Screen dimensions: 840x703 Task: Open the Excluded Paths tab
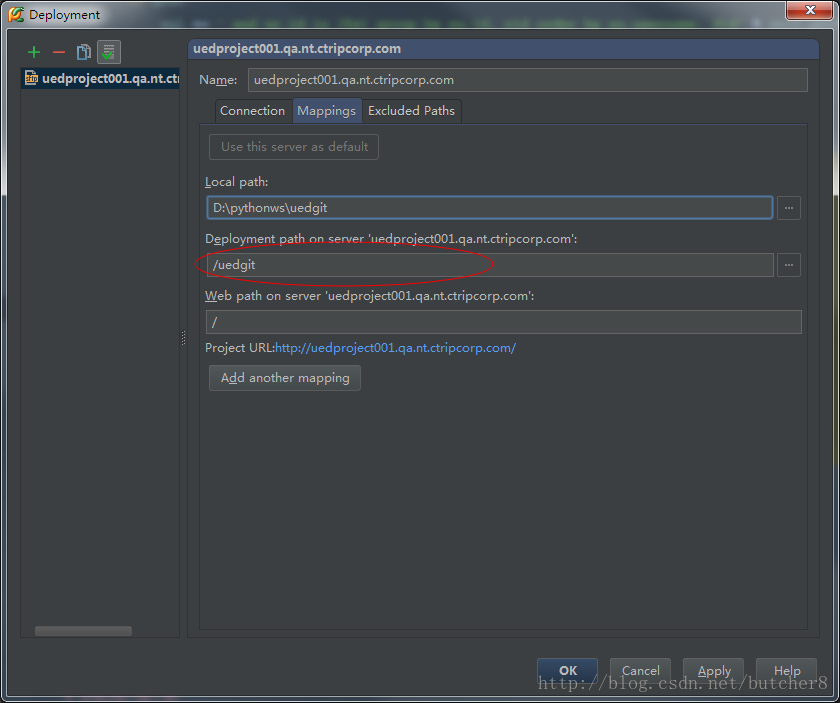pos(411,111)
